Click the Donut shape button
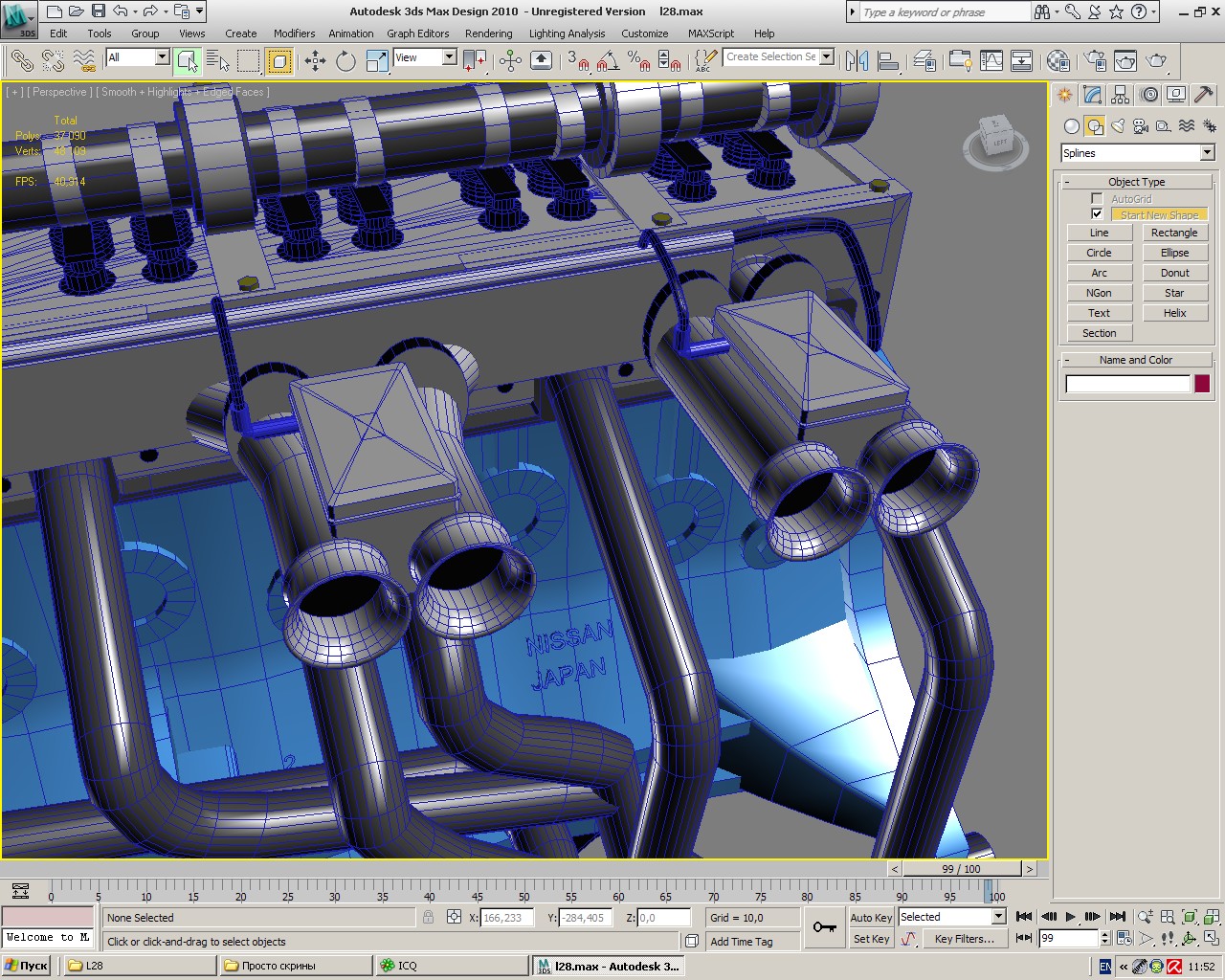Image resolution: width=1225 pixels, height=980 pixels. (x=1174, y=273)
